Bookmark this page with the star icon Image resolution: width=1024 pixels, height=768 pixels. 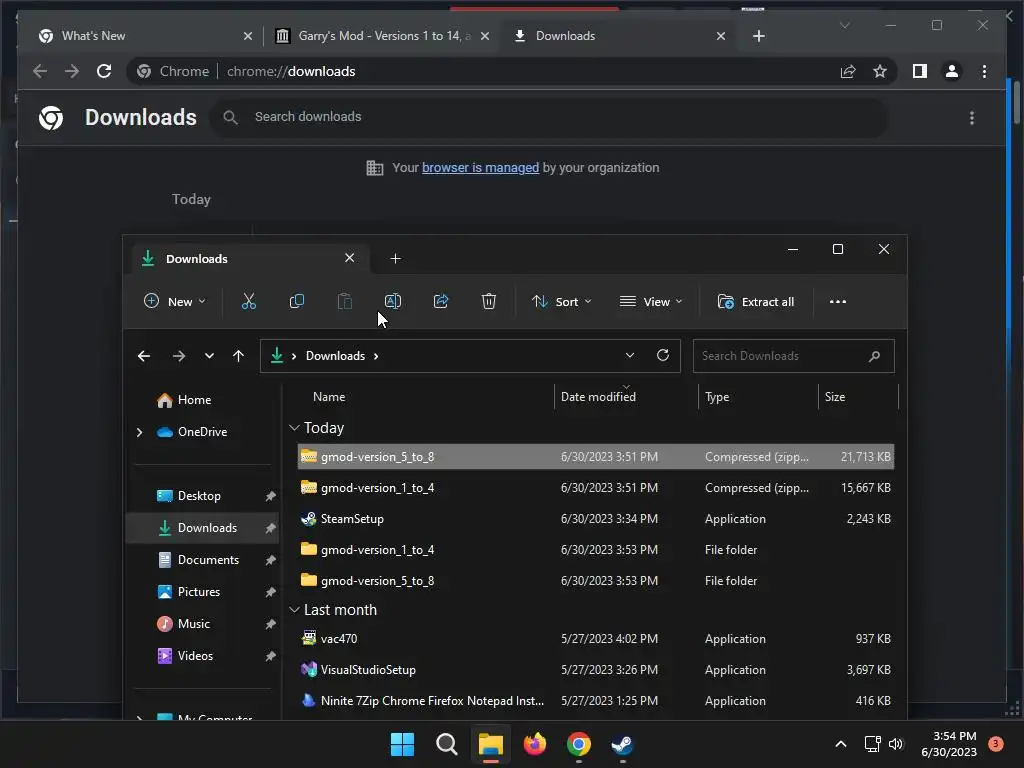point(880,71)
